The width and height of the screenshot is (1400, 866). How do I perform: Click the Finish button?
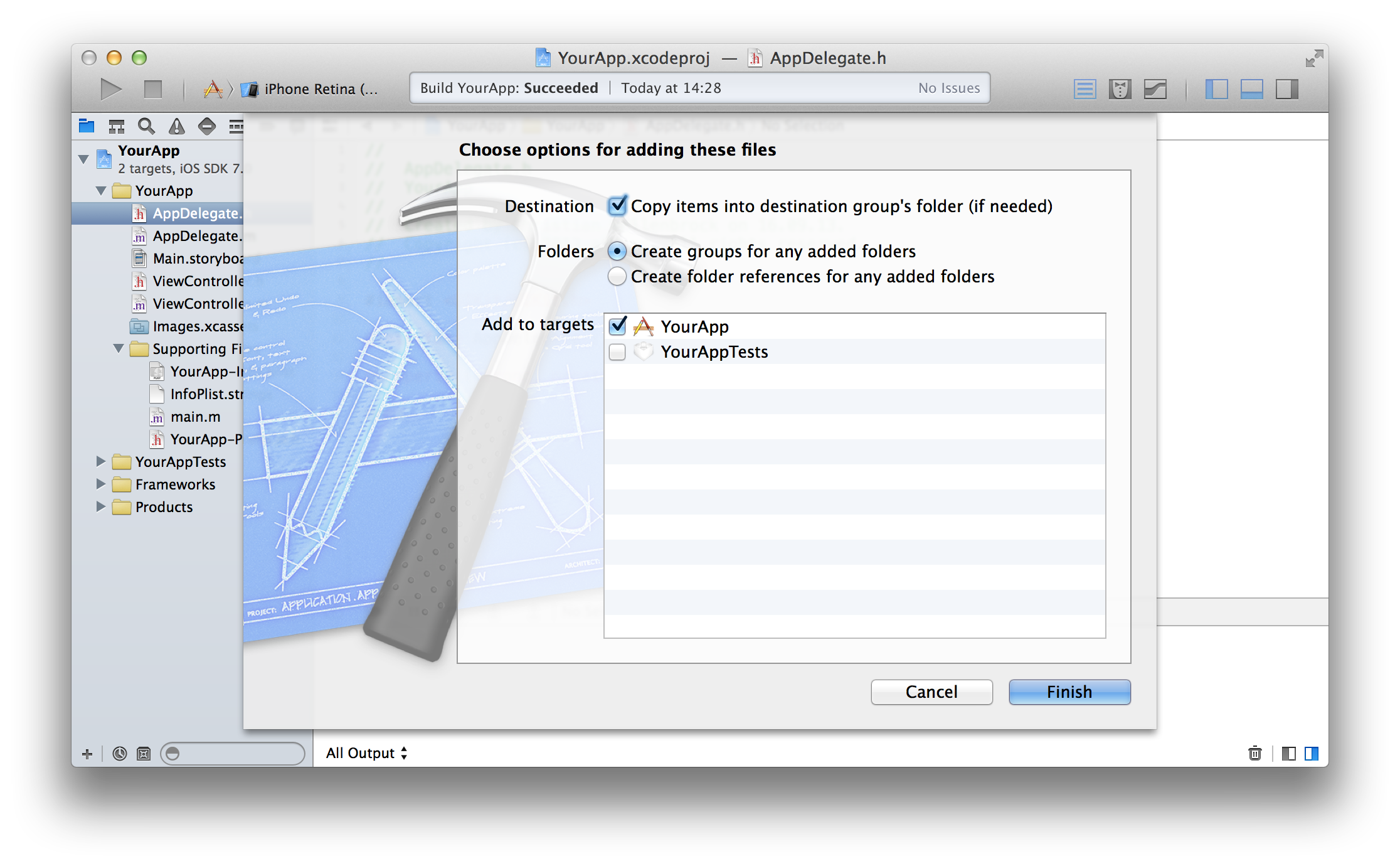(1069, 692)
